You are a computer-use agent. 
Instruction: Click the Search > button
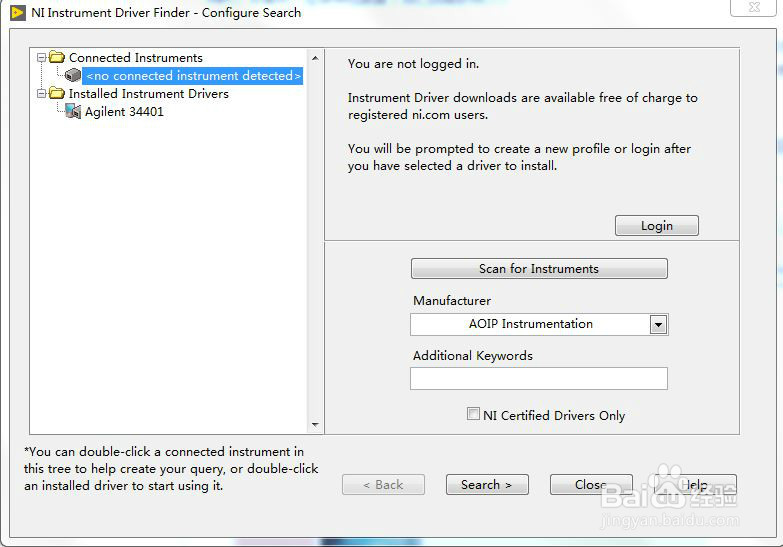487,485
